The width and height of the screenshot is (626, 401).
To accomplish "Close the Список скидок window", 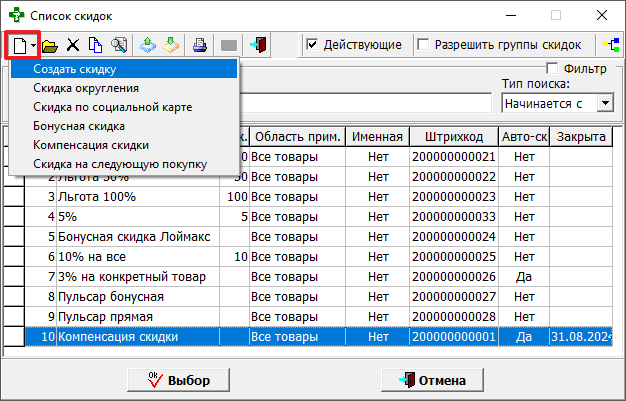I will tap(602, 16).
